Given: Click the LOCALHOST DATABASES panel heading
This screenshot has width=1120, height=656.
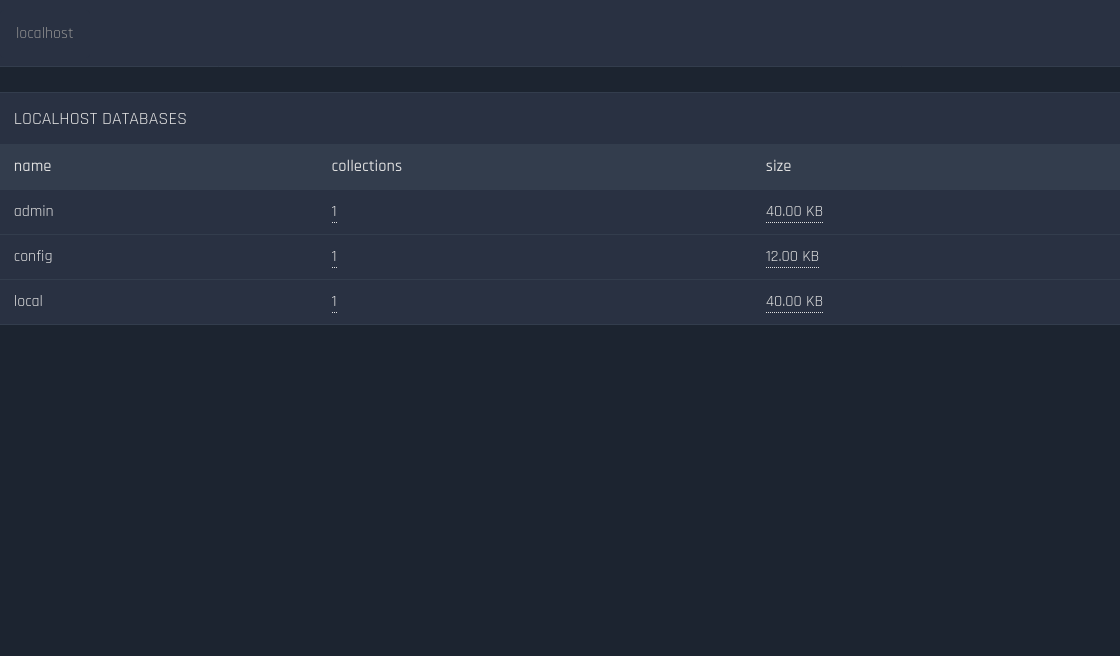Looking at the screenshot, I should [x=100, y=119].
